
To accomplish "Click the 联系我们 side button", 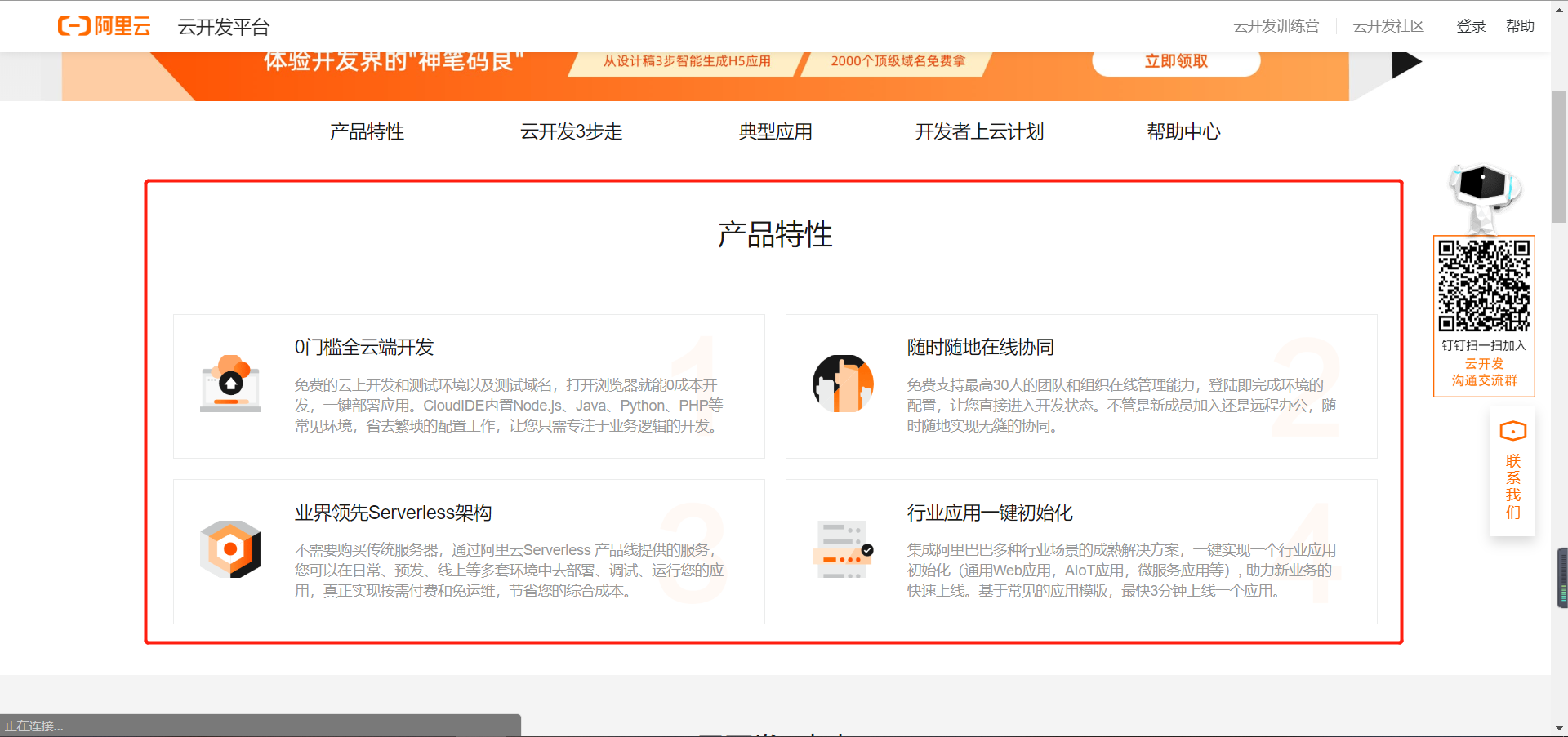I will point(1513,472).
